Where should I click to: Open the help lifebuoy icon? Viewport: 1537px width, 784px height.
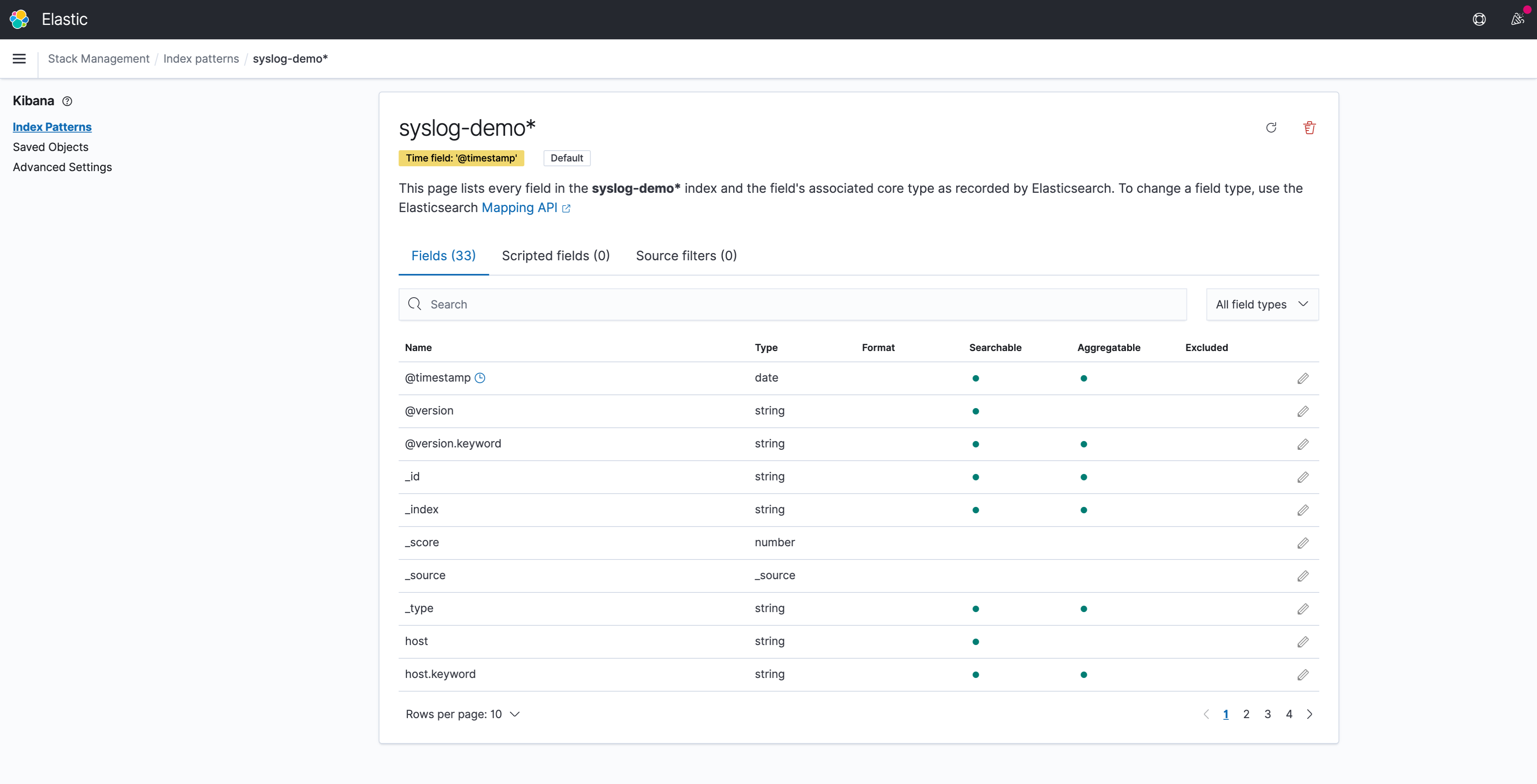pos(1479,19)
